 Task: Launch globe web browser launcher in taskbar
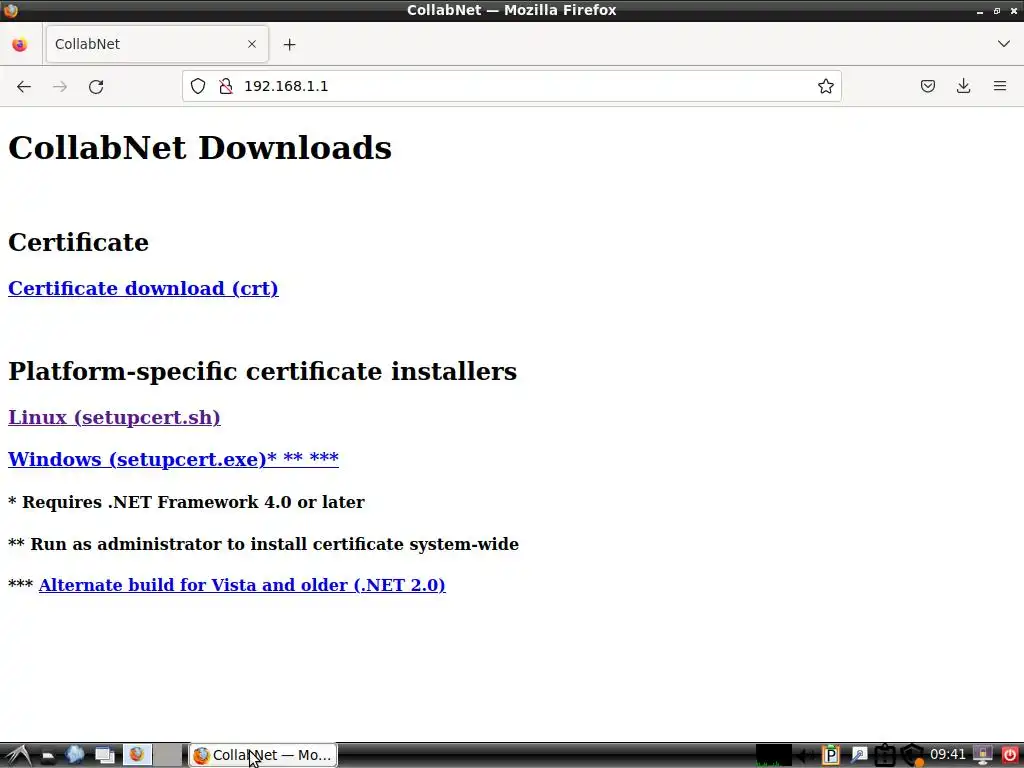(x=75, y=755)
